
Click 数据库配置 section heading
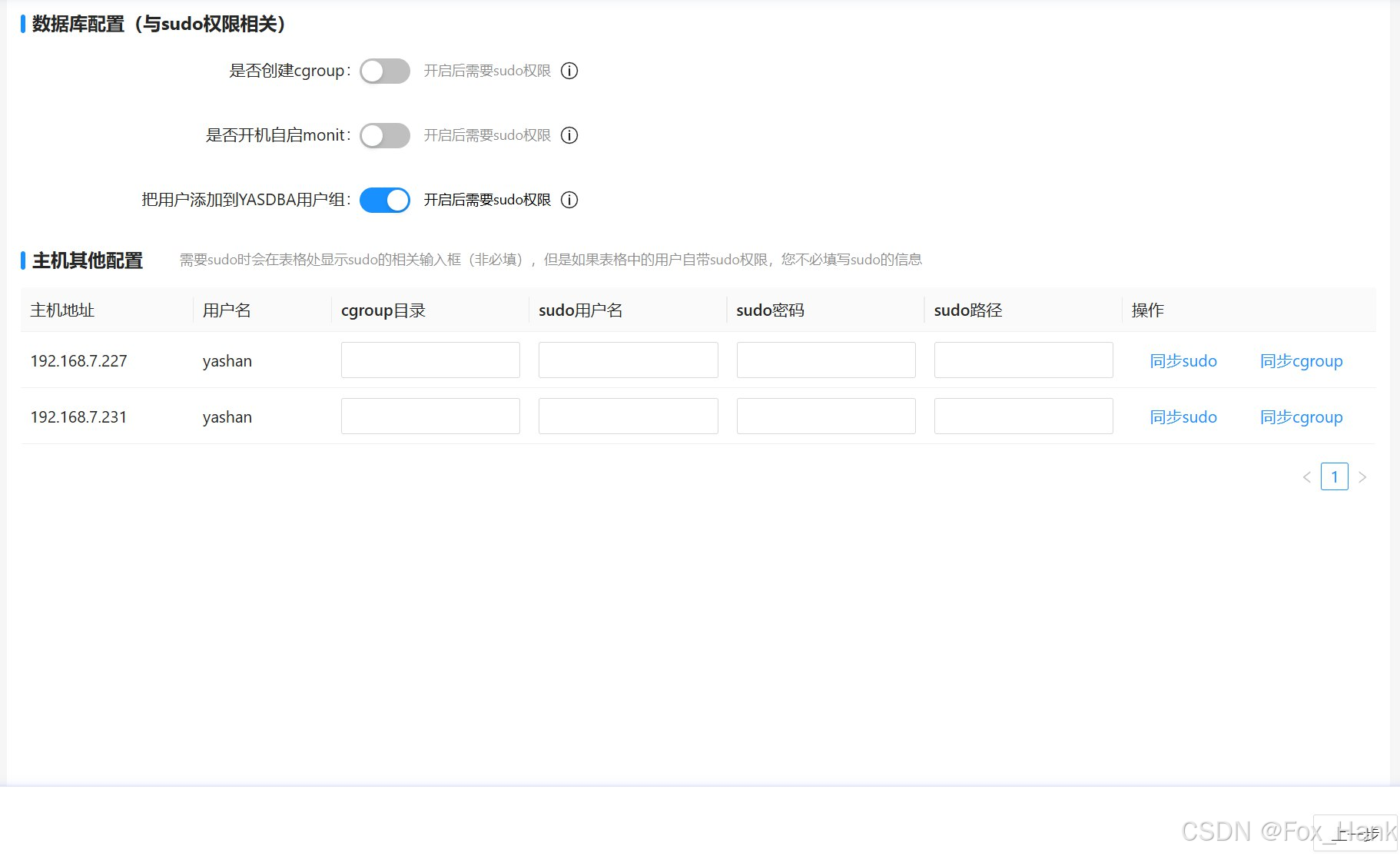(x=159, y=24)
